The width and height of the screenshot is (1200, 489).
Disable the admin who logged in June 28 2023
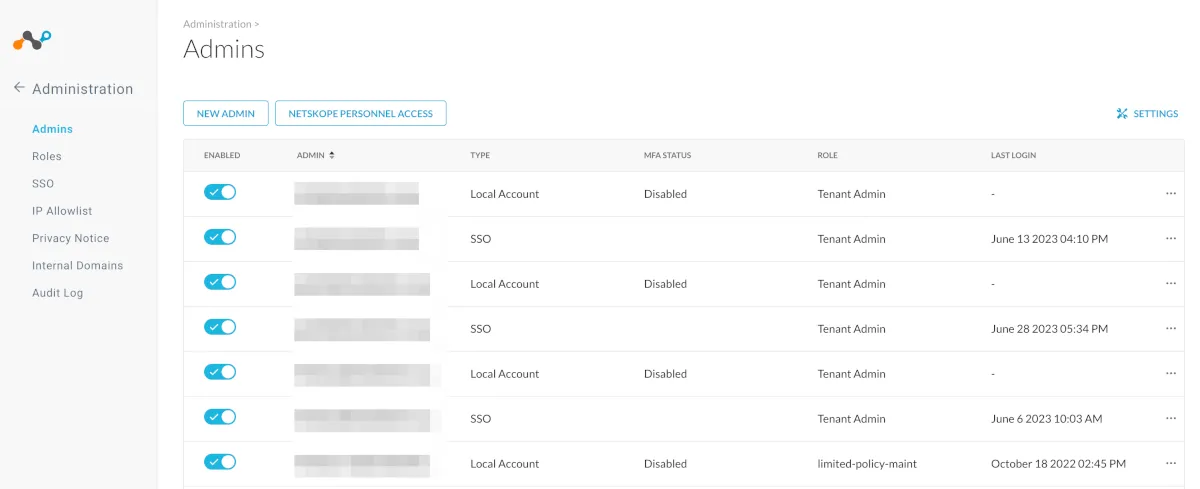click(x=220, y=327)
